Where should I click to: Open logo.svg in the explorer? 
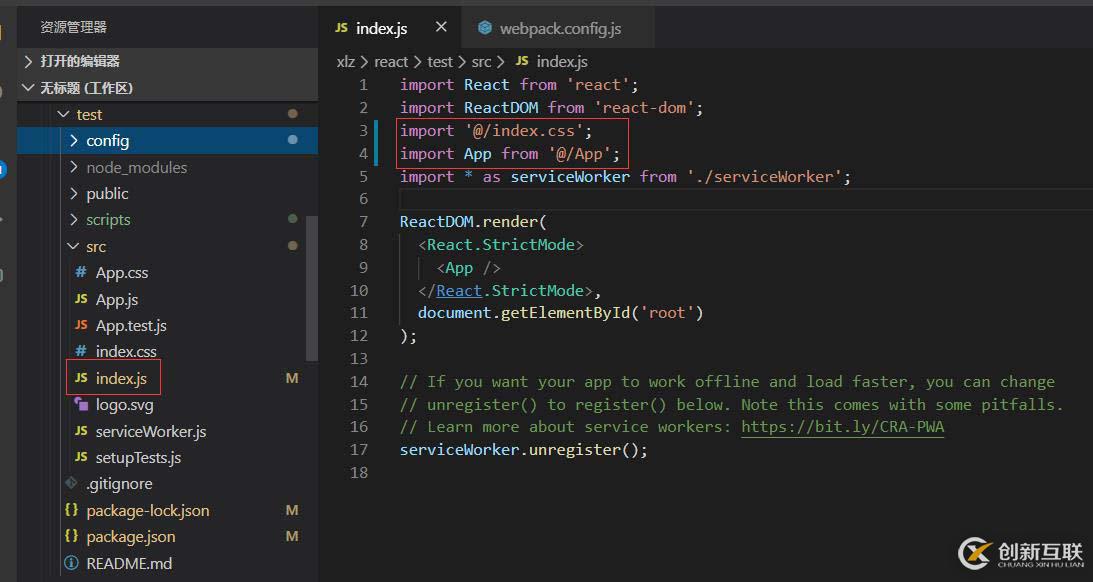point(124,405)
